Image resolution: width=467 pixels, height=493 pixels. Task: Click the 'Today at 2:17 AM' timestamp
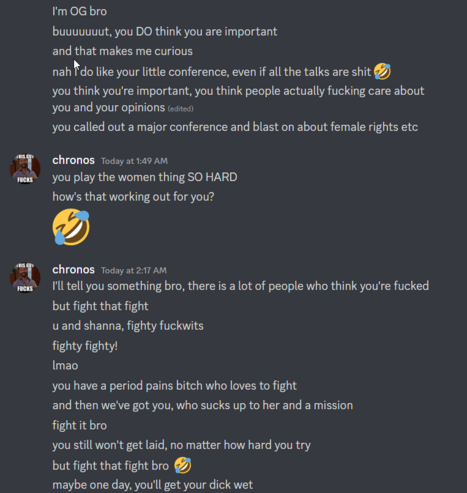pyautogui.click(x=134, y=270)
